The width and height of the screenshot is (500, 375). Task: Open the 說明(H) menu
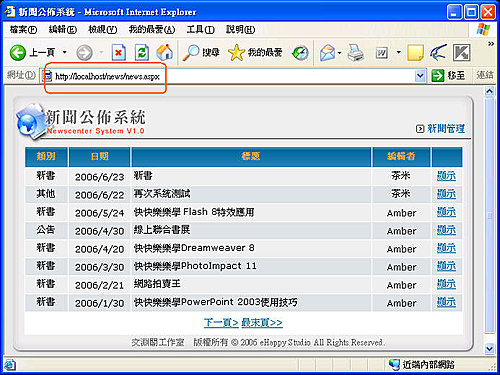tap(240, 30)
